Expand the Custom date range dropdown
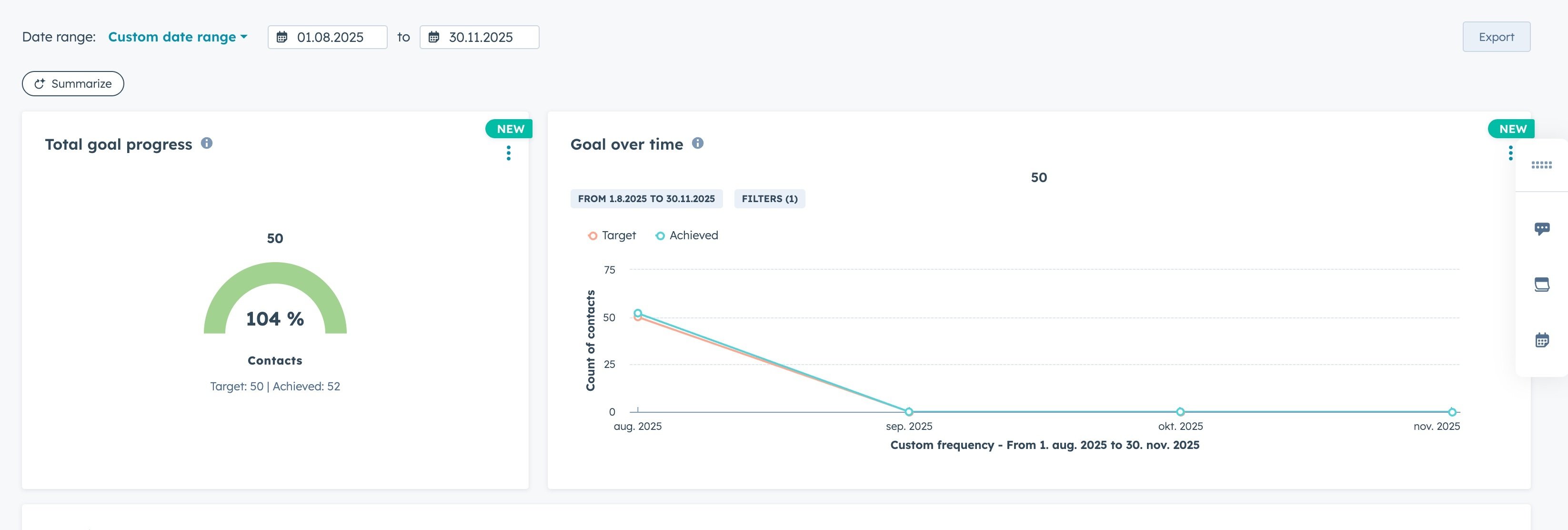1568x530 pixels. coord(178,37)
